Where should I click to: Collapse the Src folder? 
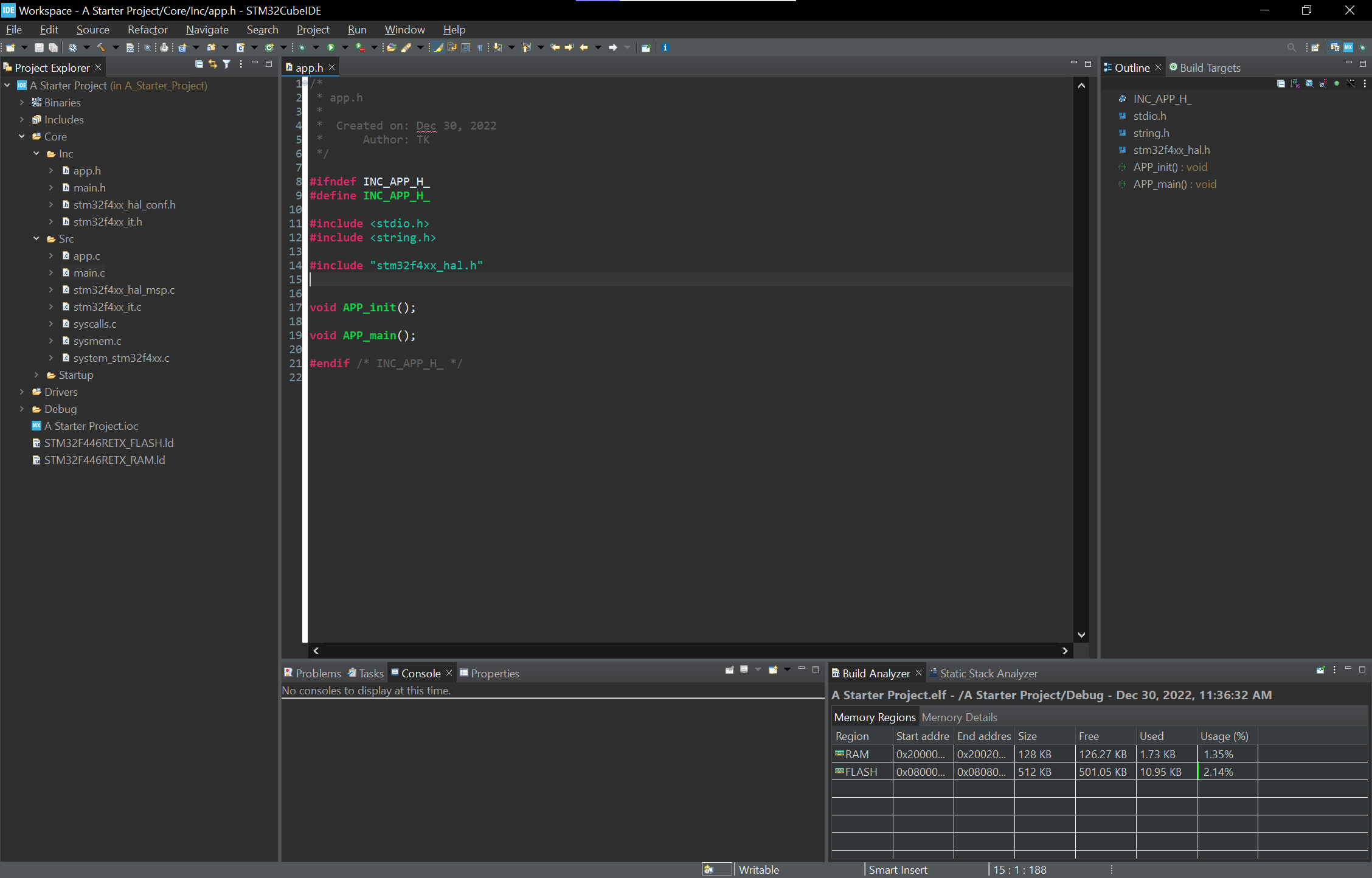click(36, 239)
